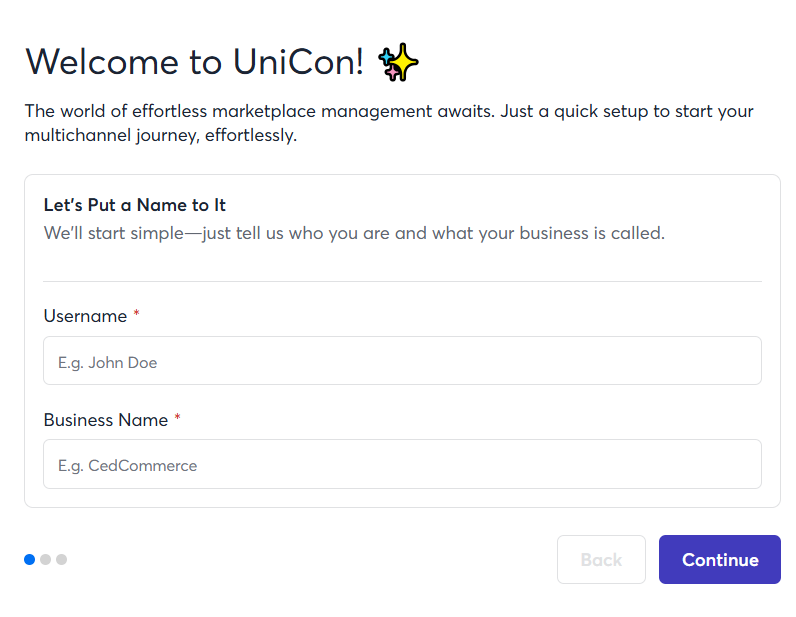Click the 'E.g. John Doe' placeholder text
This screenshot has width=796, height=617.
(108, 363)
